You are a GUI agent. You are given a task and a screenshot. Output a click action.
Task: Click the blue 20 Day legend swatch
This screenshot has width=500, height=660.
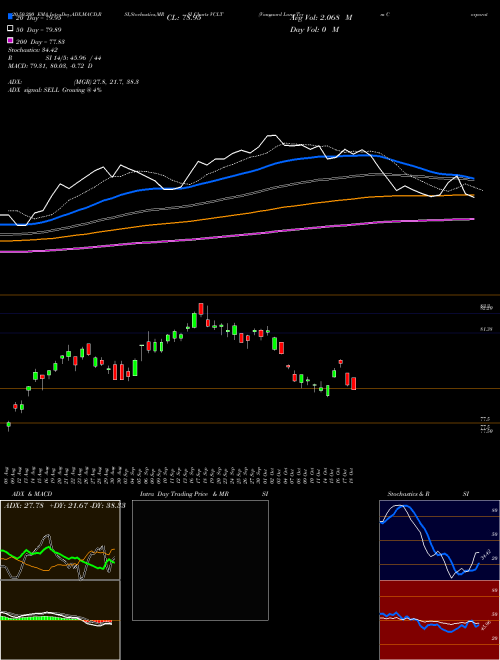tap(10, 17)
